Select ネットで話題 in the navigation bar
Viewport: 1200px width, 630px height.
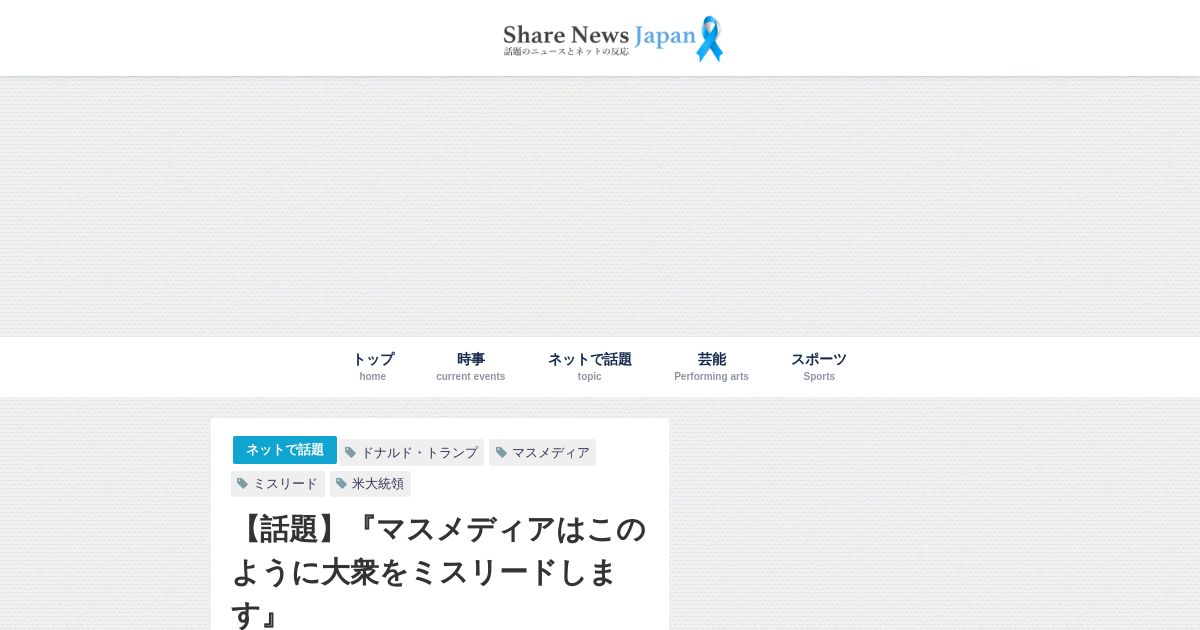pos(590,366)
